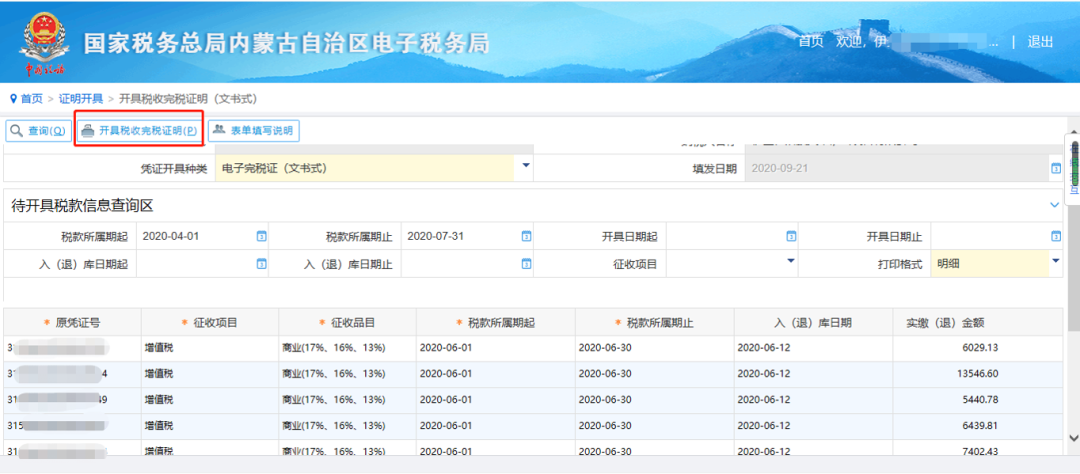Click 税款所属期止 date field 2020-07-31
Viewport: 1080px width, 474px height.
[x=461, y=236]
